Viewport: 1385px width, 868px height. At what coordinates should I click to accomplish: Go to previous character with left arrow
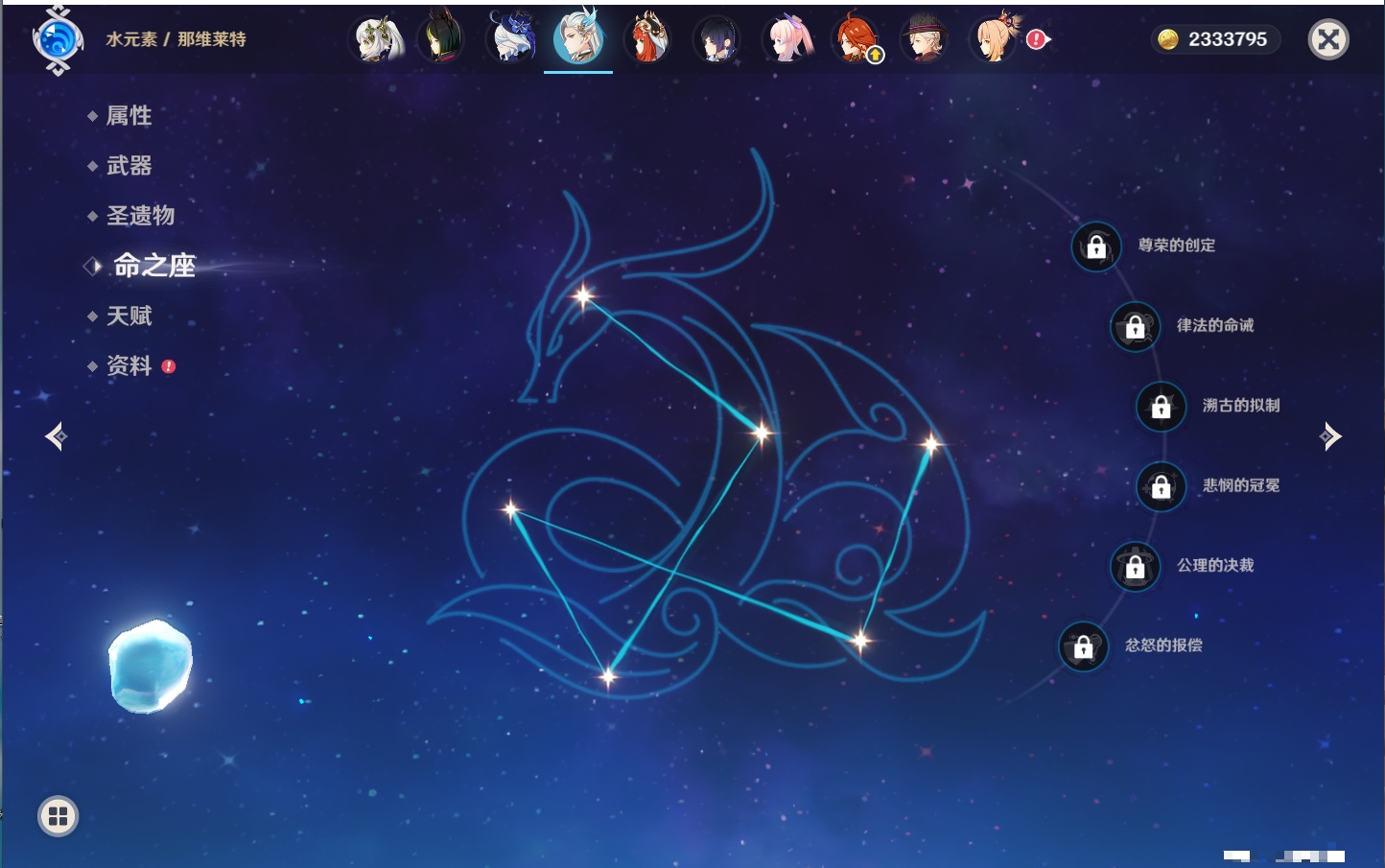tap(56, 436)
